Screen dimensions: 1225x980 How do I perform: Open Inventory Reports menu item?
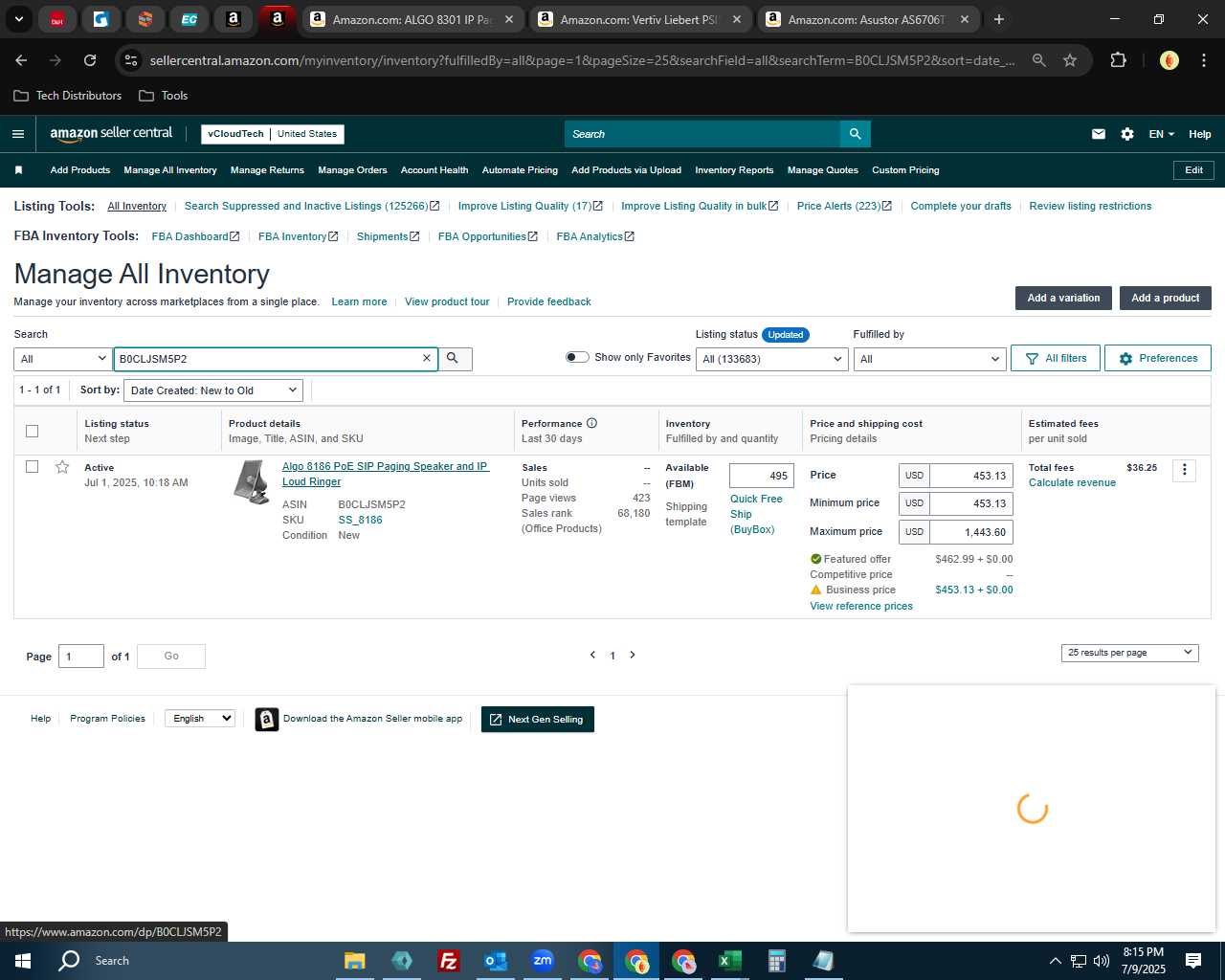pos(734,170)
